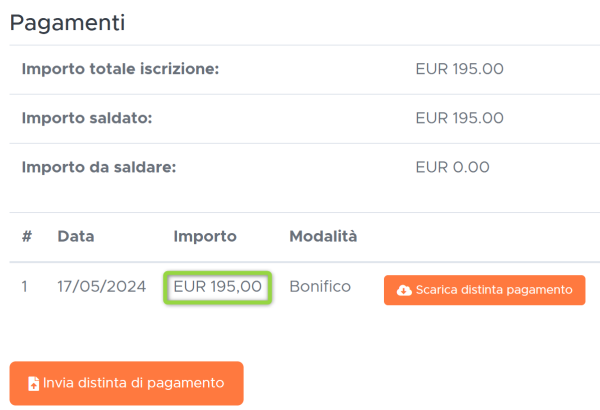Click the Data column header
600x410 pixels.
click(76, 237)
